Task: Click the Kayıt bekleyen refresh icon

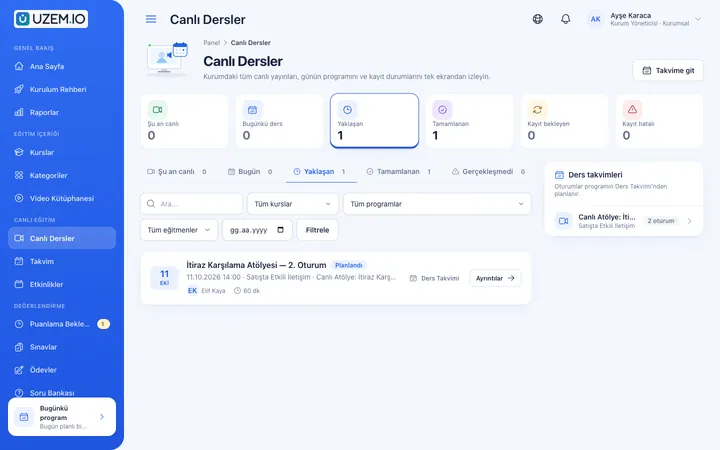Action: [537, 110]
